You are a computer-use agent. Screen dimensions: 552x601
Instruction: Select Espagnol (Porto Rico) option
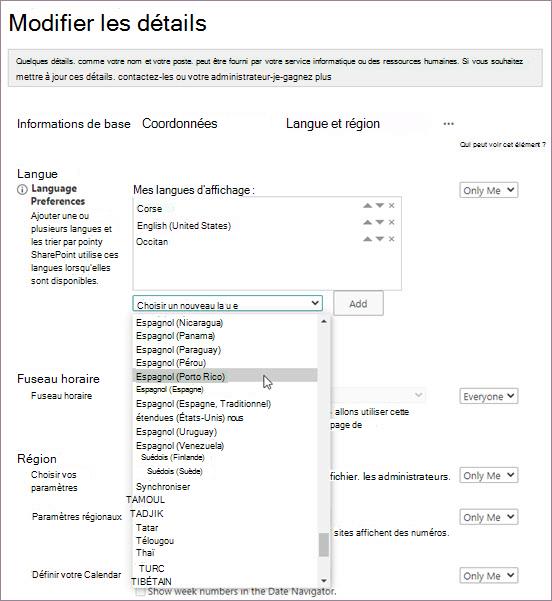click(x=225, y=376)
